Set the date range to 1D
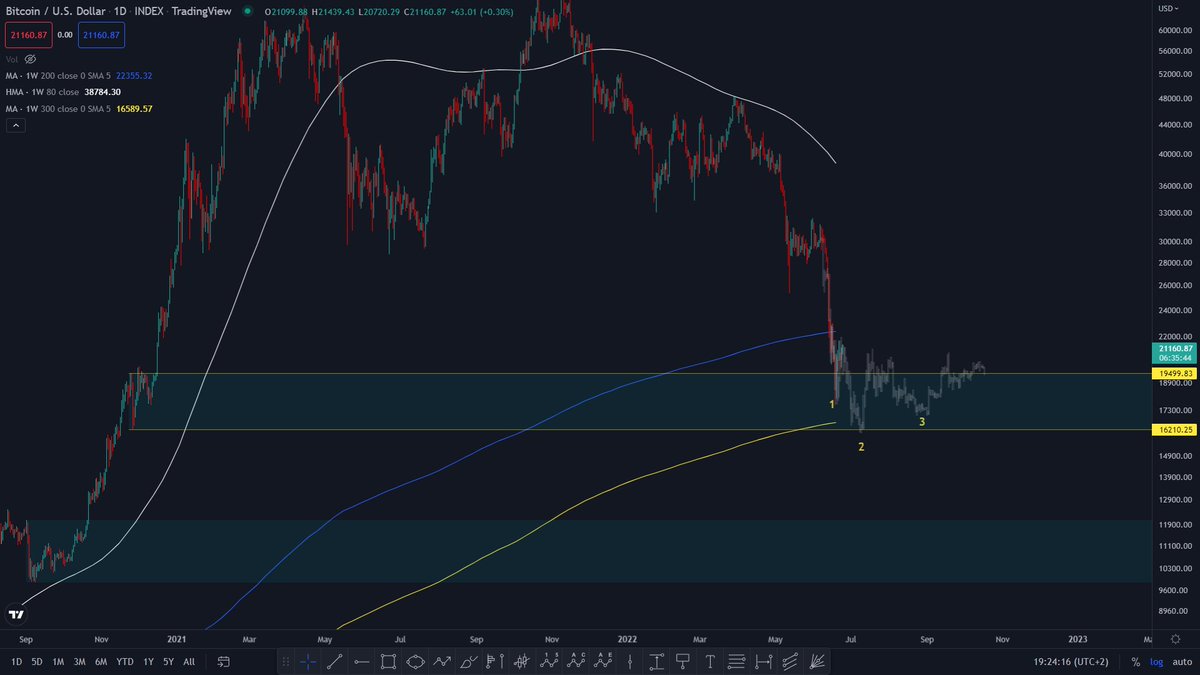 pyautogui.click(x=15, y=661)
